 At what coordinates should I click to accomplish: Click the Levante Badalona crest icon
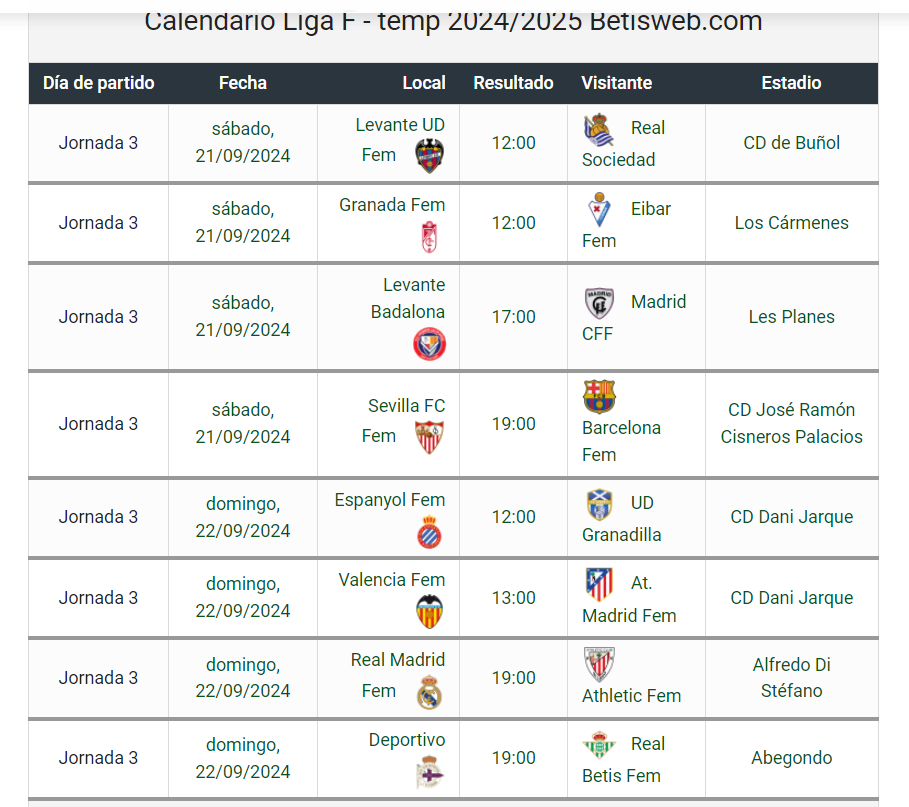click(x=429, y=344)
